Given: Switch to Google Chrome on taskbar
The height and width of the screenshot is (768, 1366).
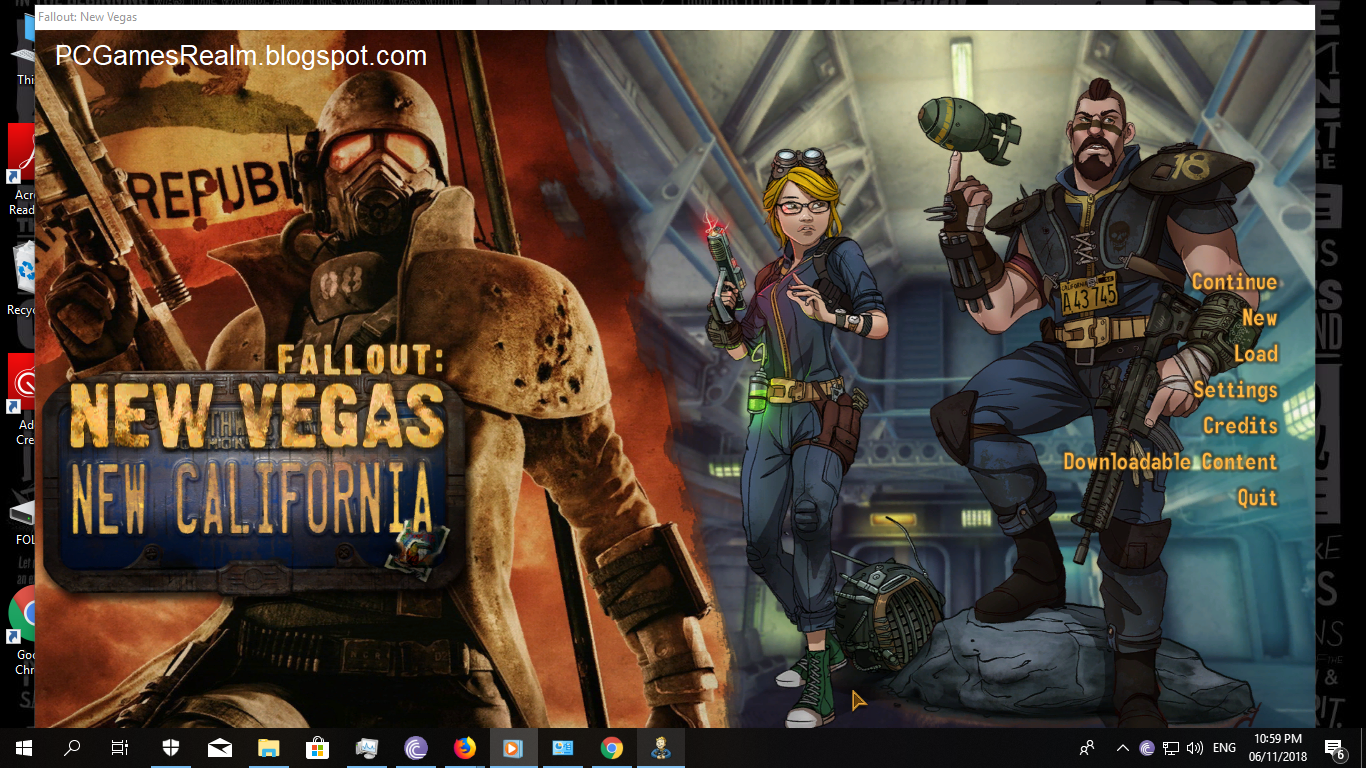Looking at the screenshot, I should (x=612, y=748).
